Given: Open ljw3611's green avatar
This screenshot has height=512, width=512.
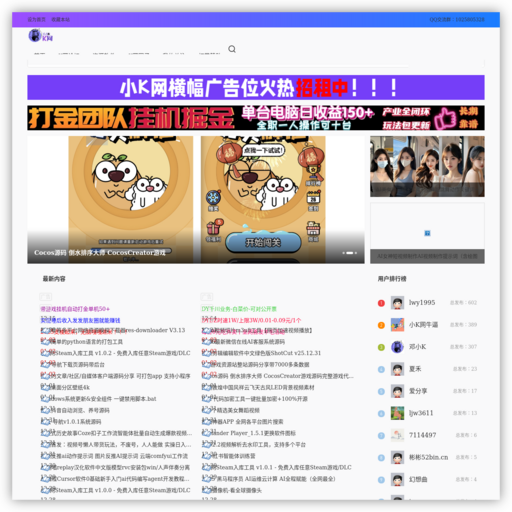Looking at the screenshot, I should [x=397, y=413].
